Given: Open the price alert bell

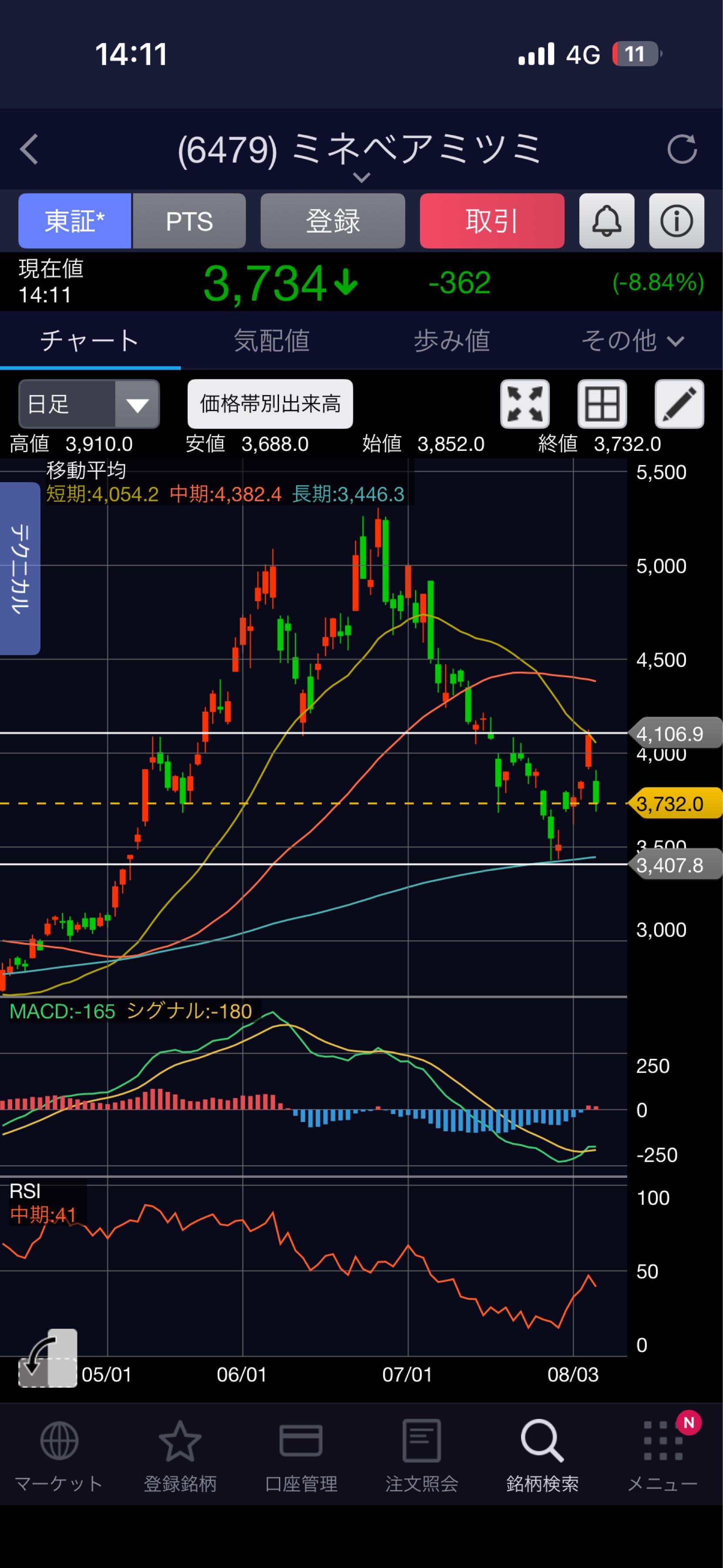Looking at the screenshot, I should click(606, 221).
